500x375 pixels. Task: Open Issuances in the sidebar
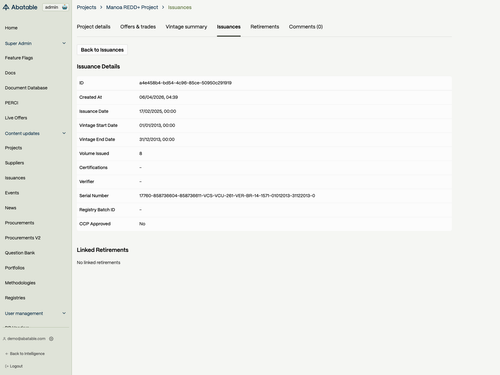pyautogui.click(x=15, y=178)
